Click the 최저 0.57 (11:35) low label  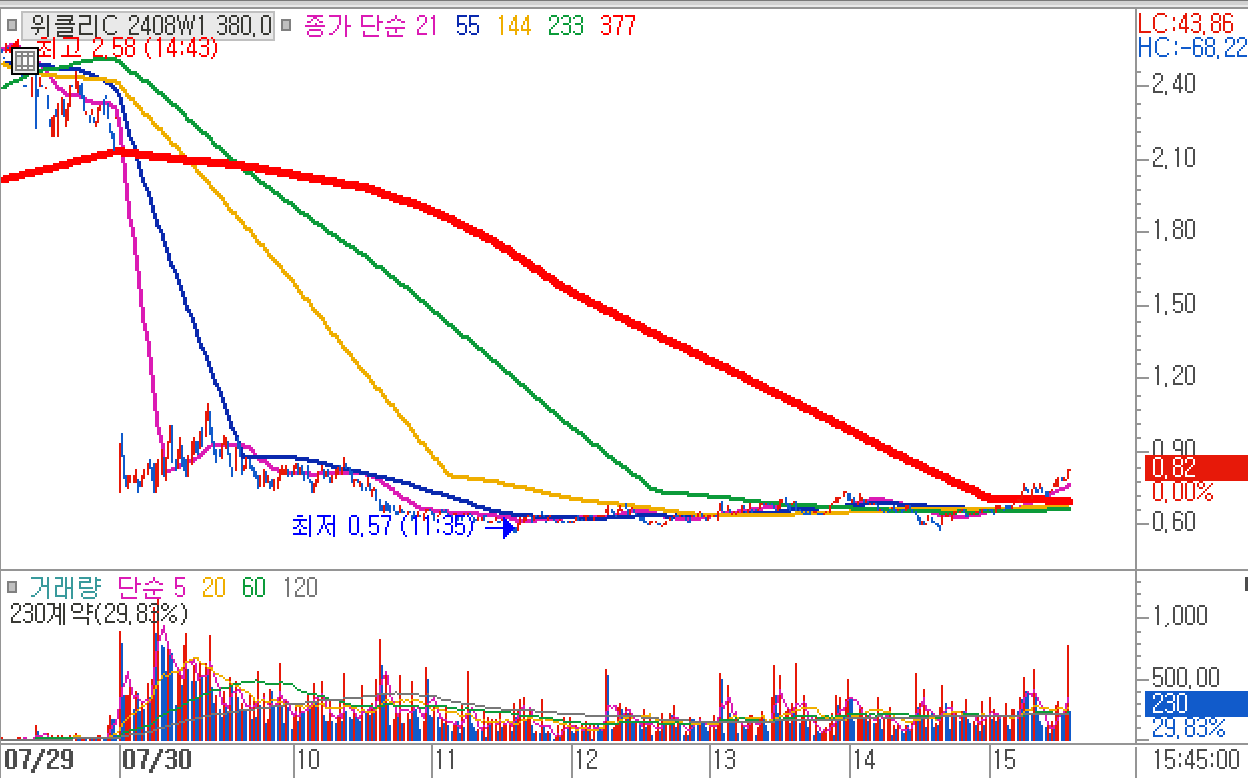(382, 525)
